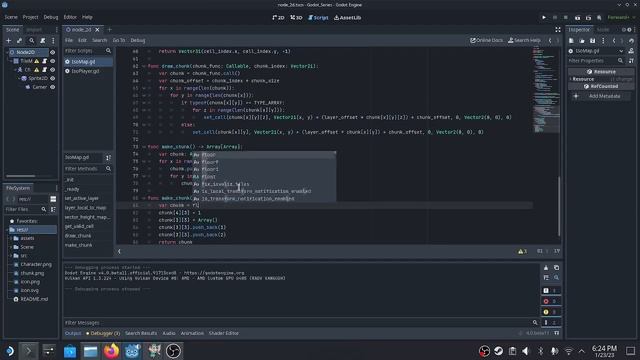Switch to the 2D workspace
This screenshot has width=640, height=360.
coord(278,18)
